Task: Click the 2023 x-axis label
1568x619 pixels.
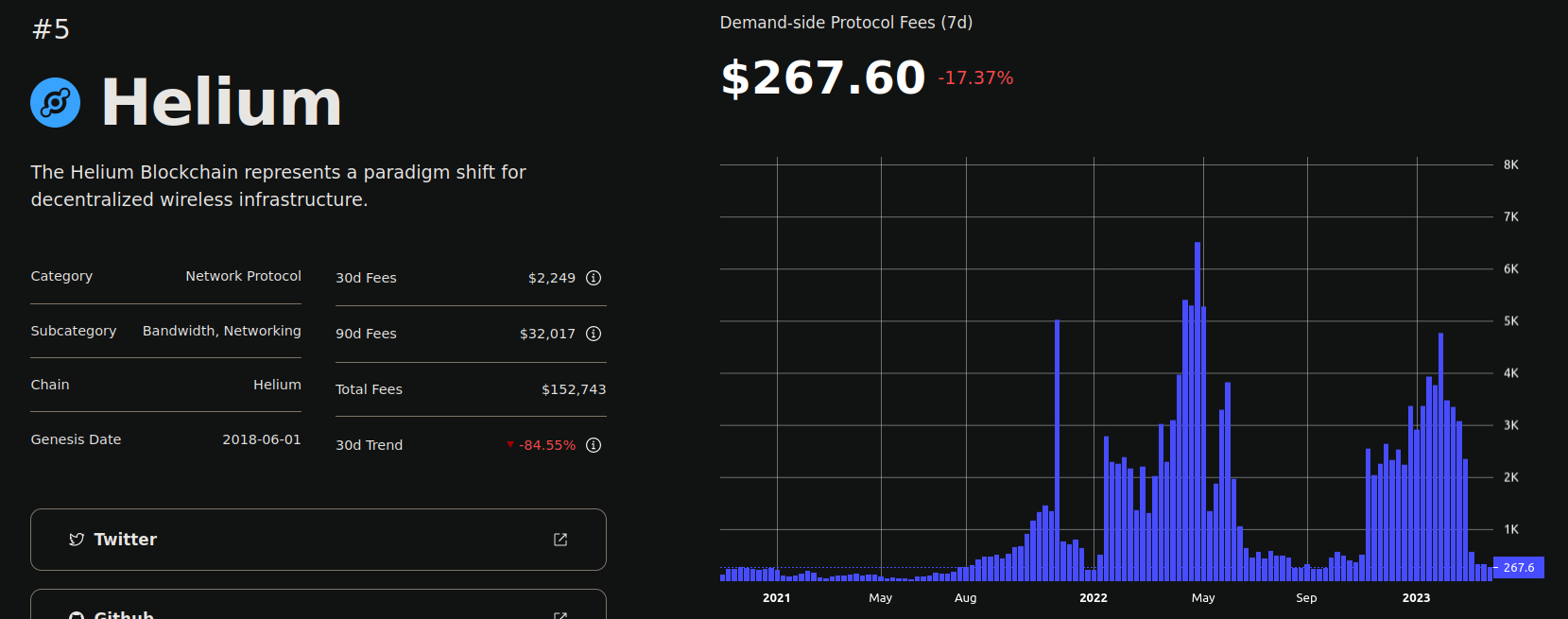Action: coord(1416,598)
